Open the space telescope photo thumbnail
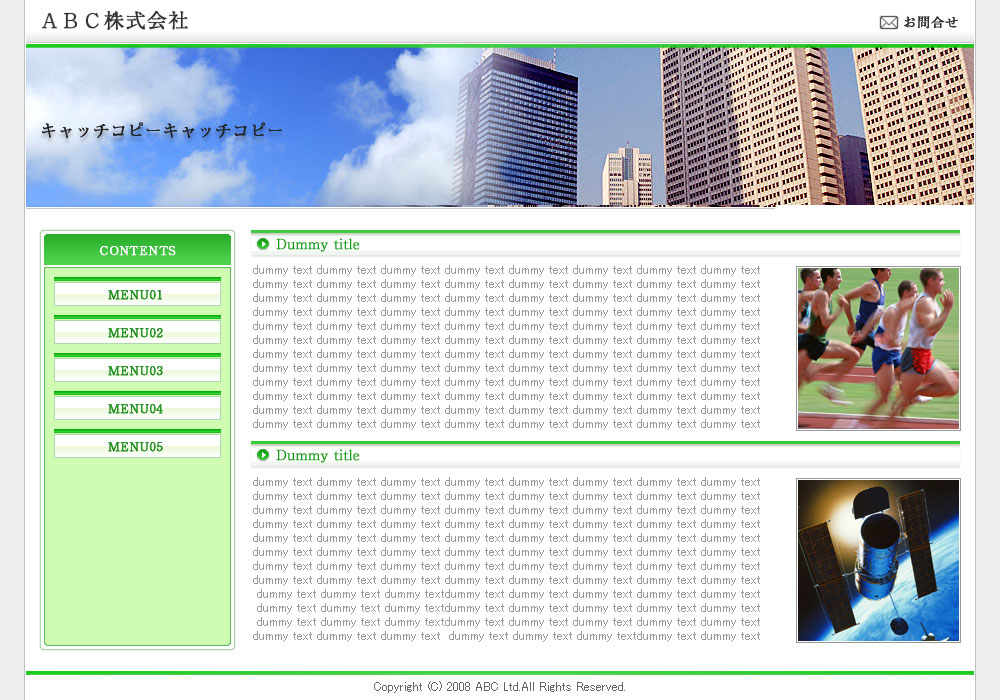The width and height of the screenshot is (1000, 700). 878,560
